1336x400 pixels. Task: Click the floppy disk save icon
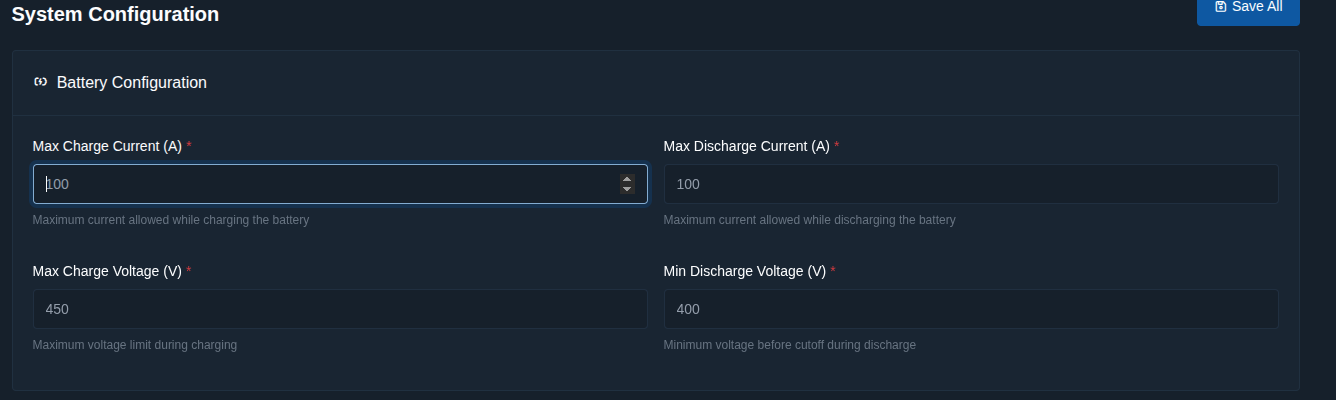[1220, 6]
